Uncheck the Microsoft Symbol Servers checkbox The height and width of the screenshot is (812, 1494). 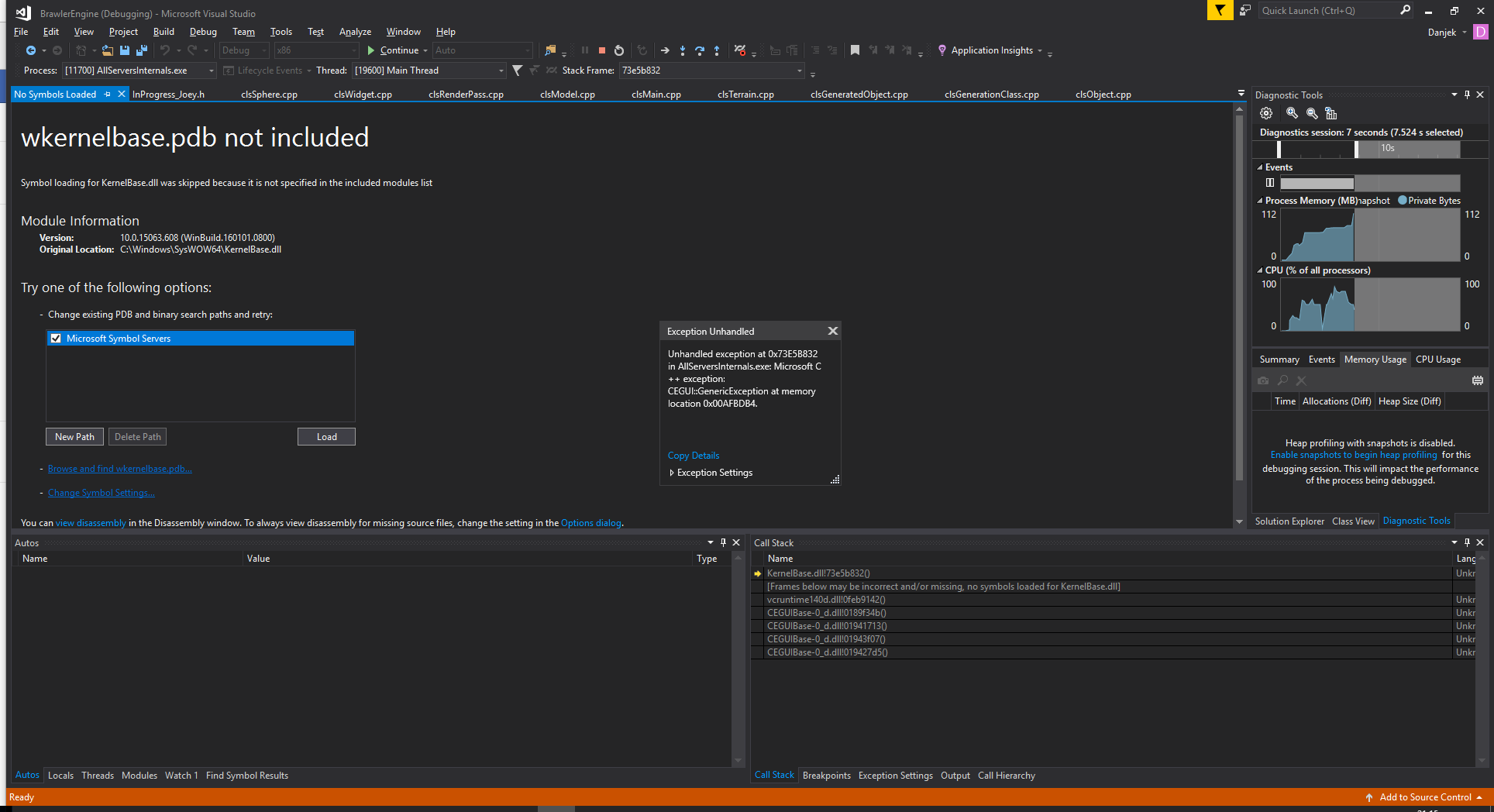point(56,339)
